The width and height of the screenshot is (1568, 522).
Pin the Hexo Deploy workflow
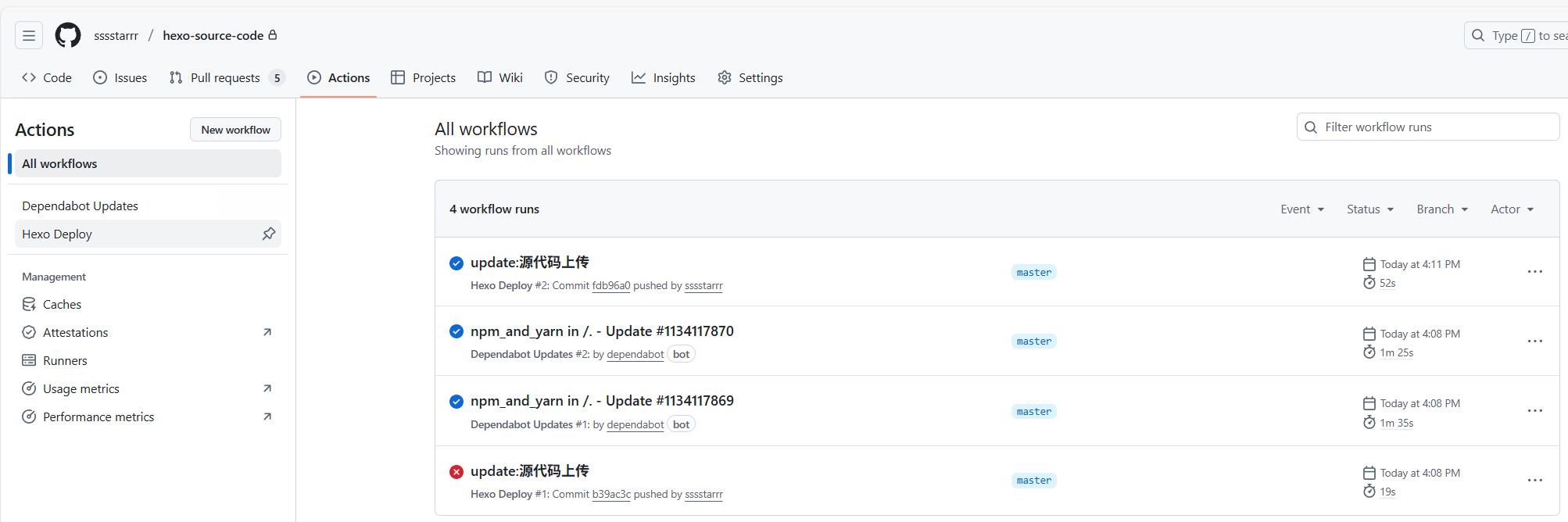pos(268,234)
